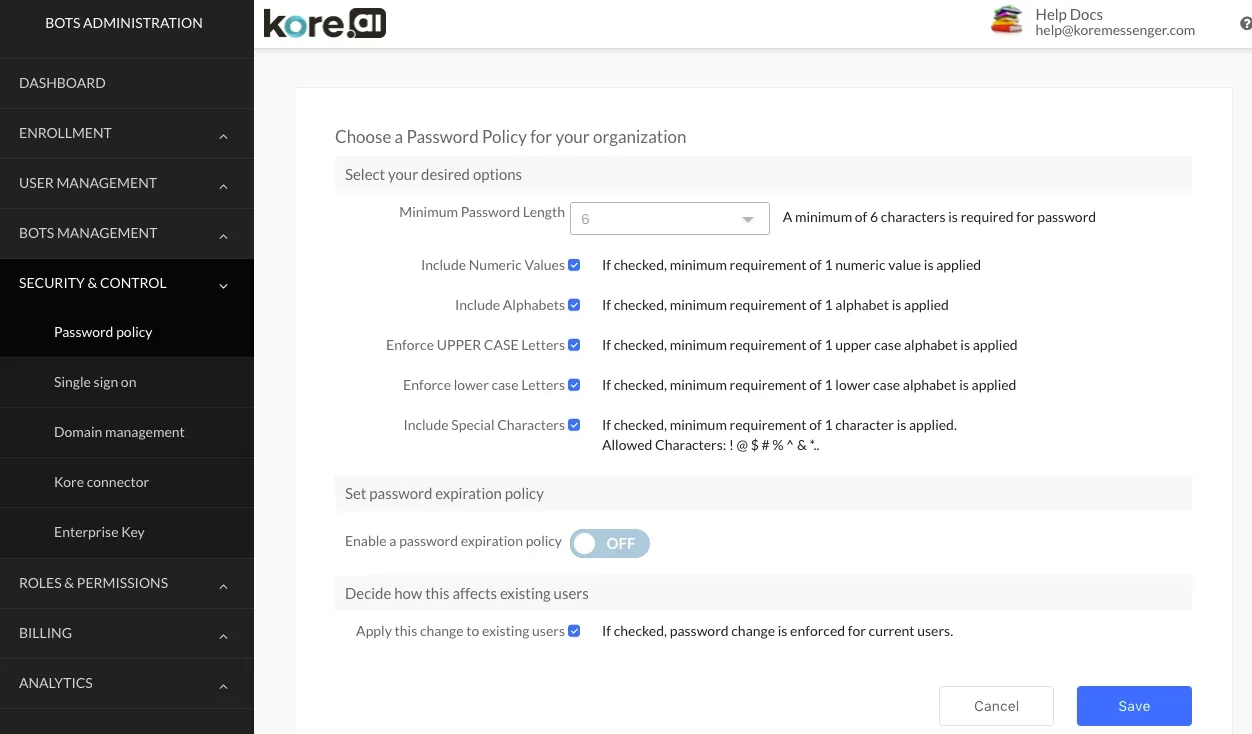
Task: Open the Domain management page
Action: pos(119,432)
